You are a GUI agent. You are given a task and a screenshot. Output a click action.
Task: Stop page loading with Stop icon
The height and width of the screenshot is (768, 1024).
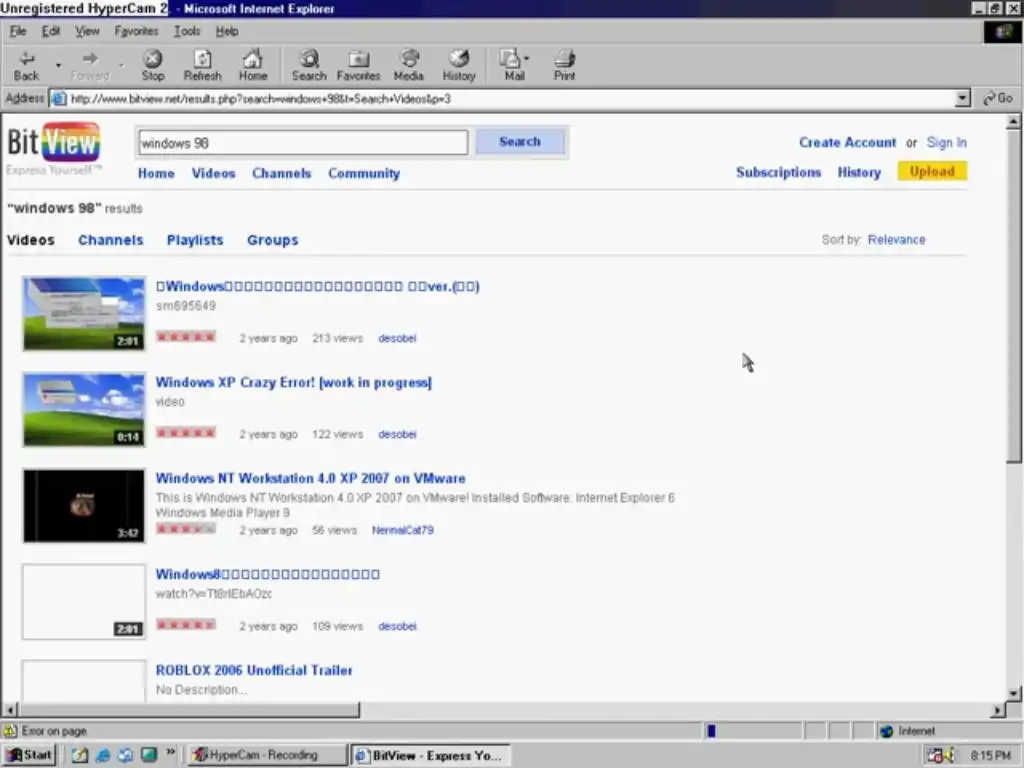coord(153,65)
